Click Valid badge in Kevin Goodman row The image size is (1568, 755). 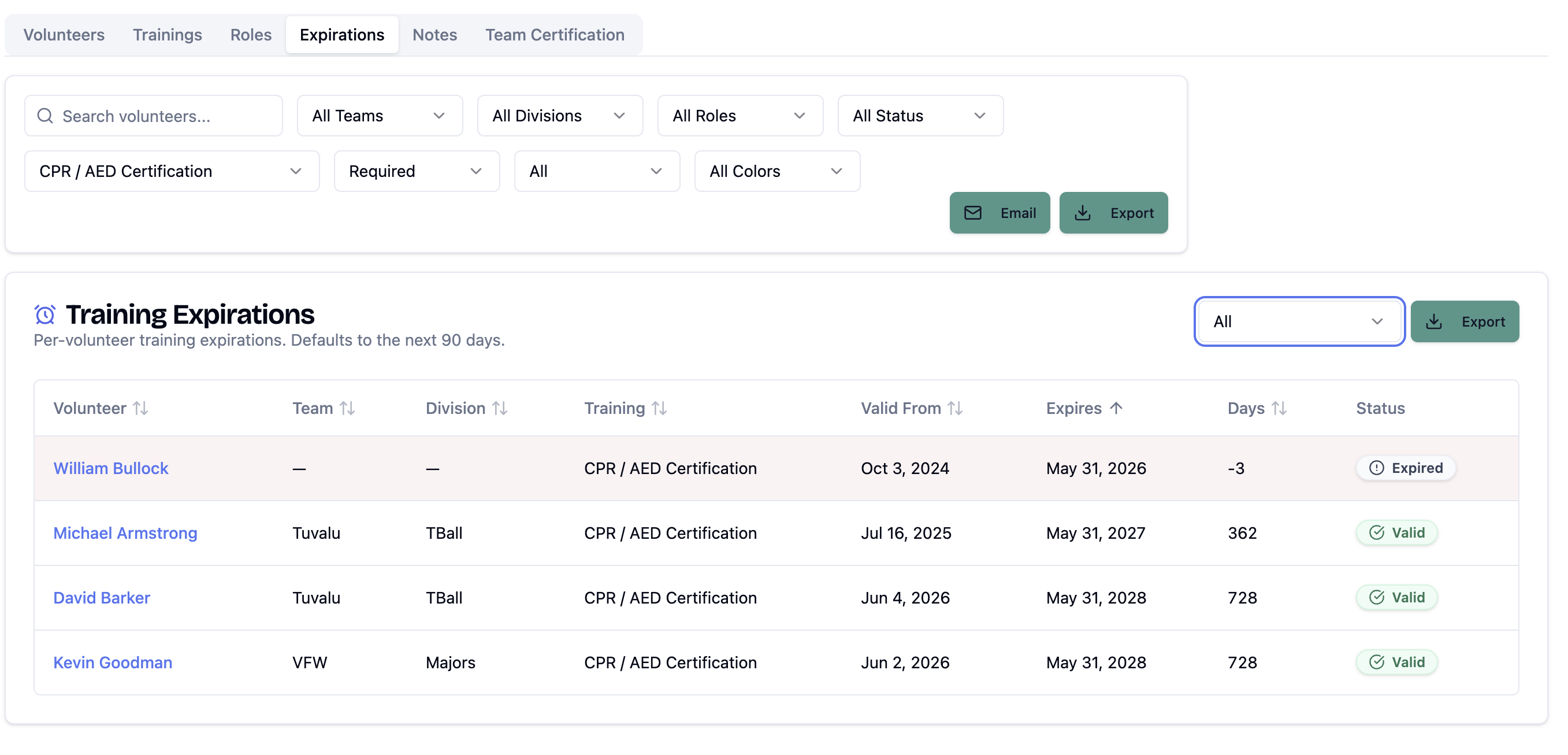(x=1396, y=662)
